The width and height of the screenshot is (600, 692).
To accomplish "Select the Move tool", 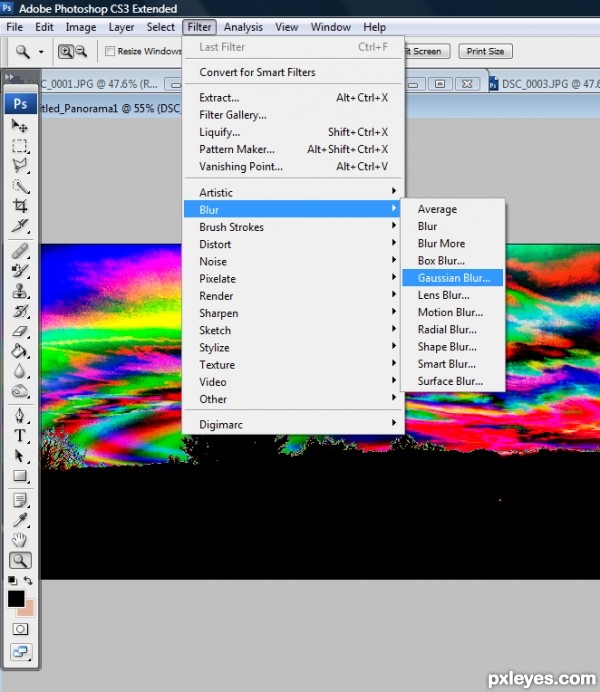I will tap(19, 126).
